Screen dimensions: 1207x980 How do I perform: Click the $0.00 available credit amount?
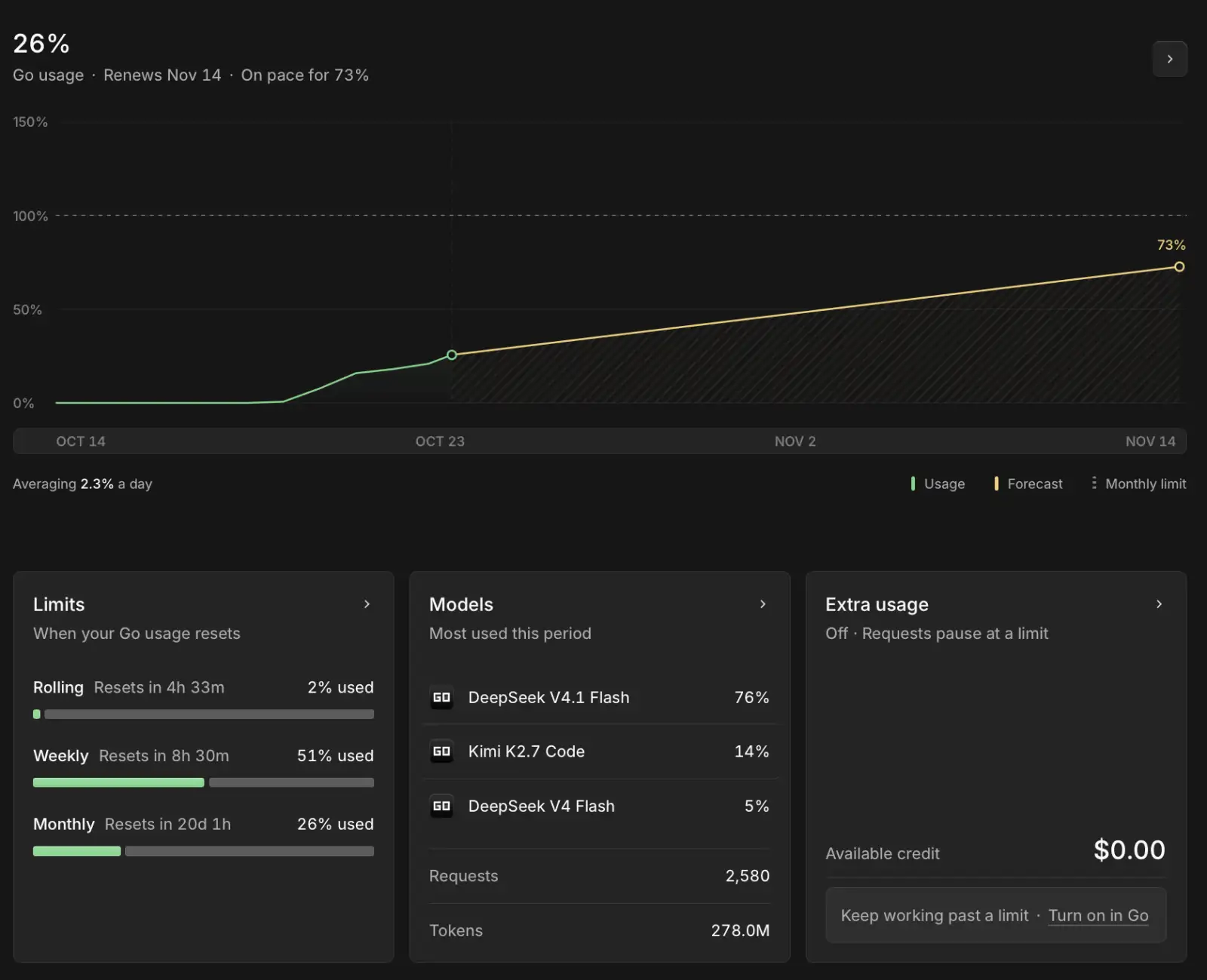tap(1129, 850)
